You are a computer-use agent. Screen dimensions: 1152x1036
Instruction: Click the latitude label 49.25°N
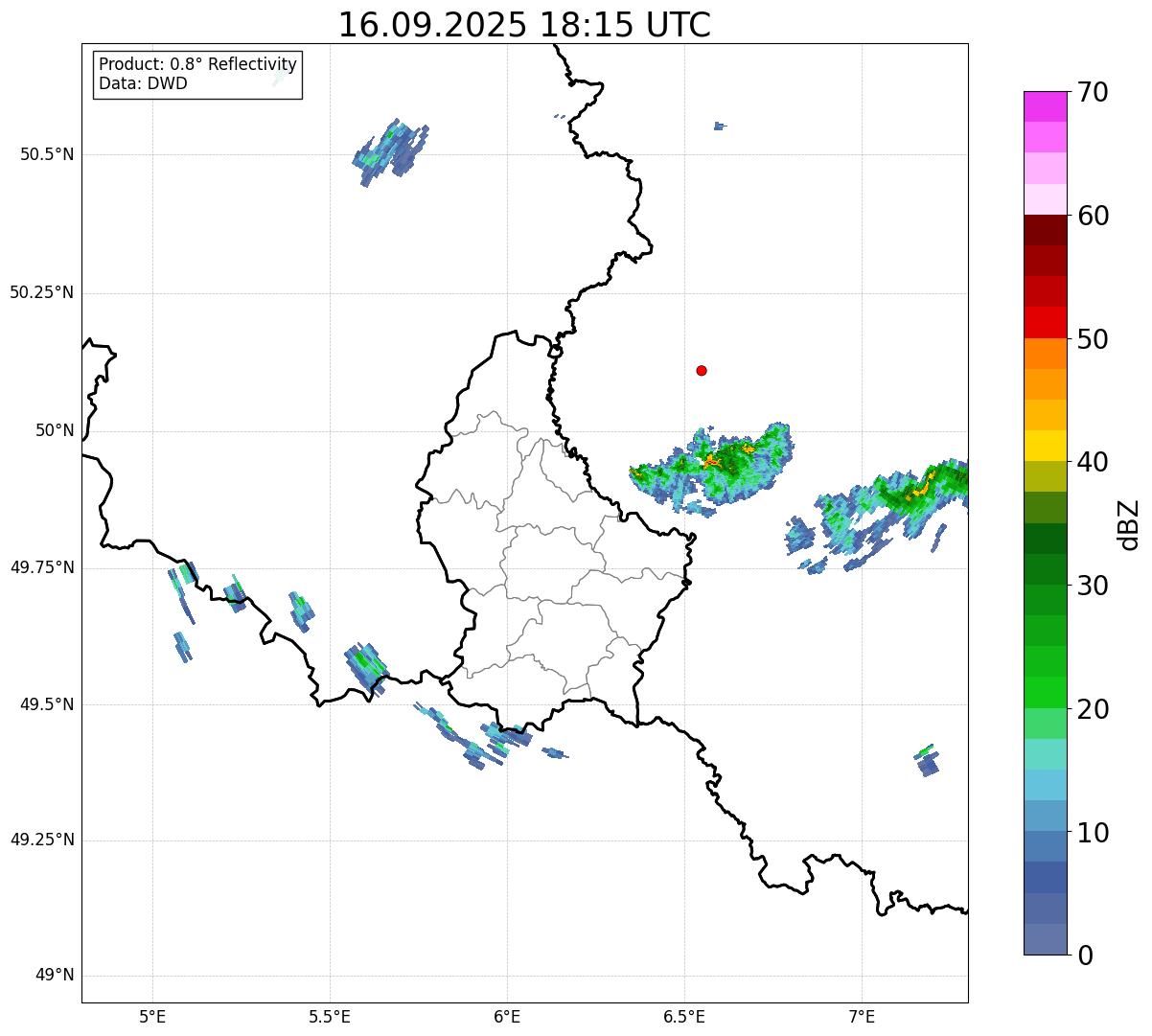click(x=41, y=840)
